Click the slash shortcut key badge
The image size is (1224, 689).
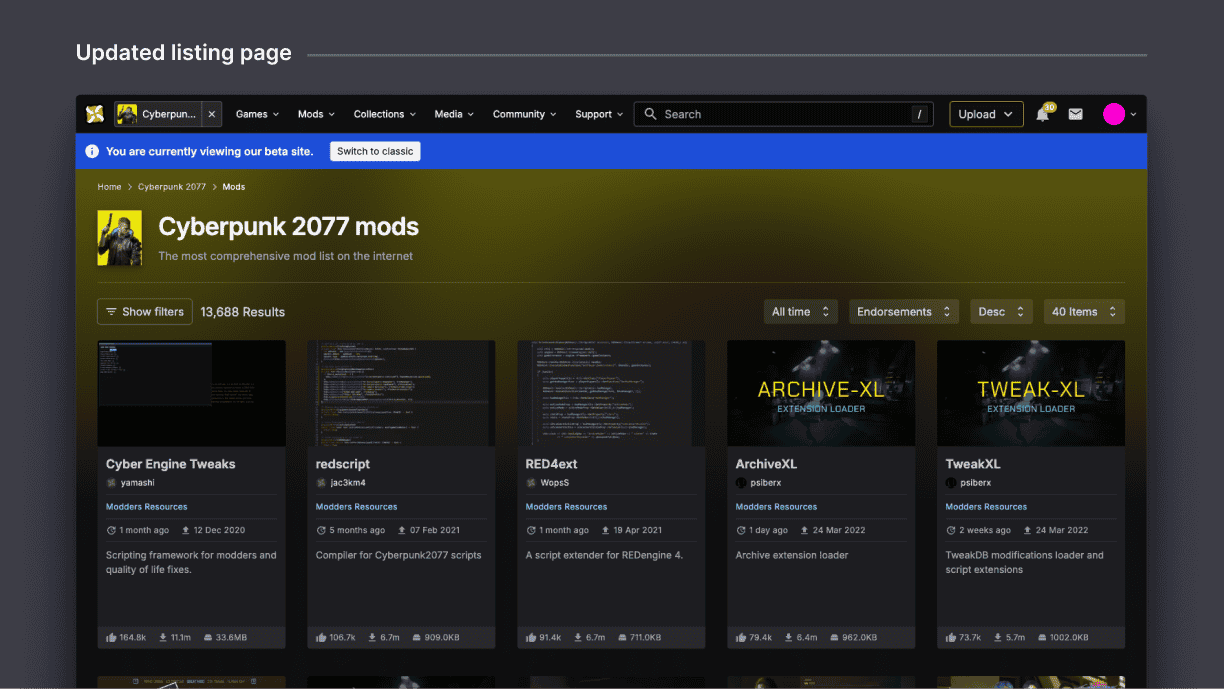tap(919, 114)
